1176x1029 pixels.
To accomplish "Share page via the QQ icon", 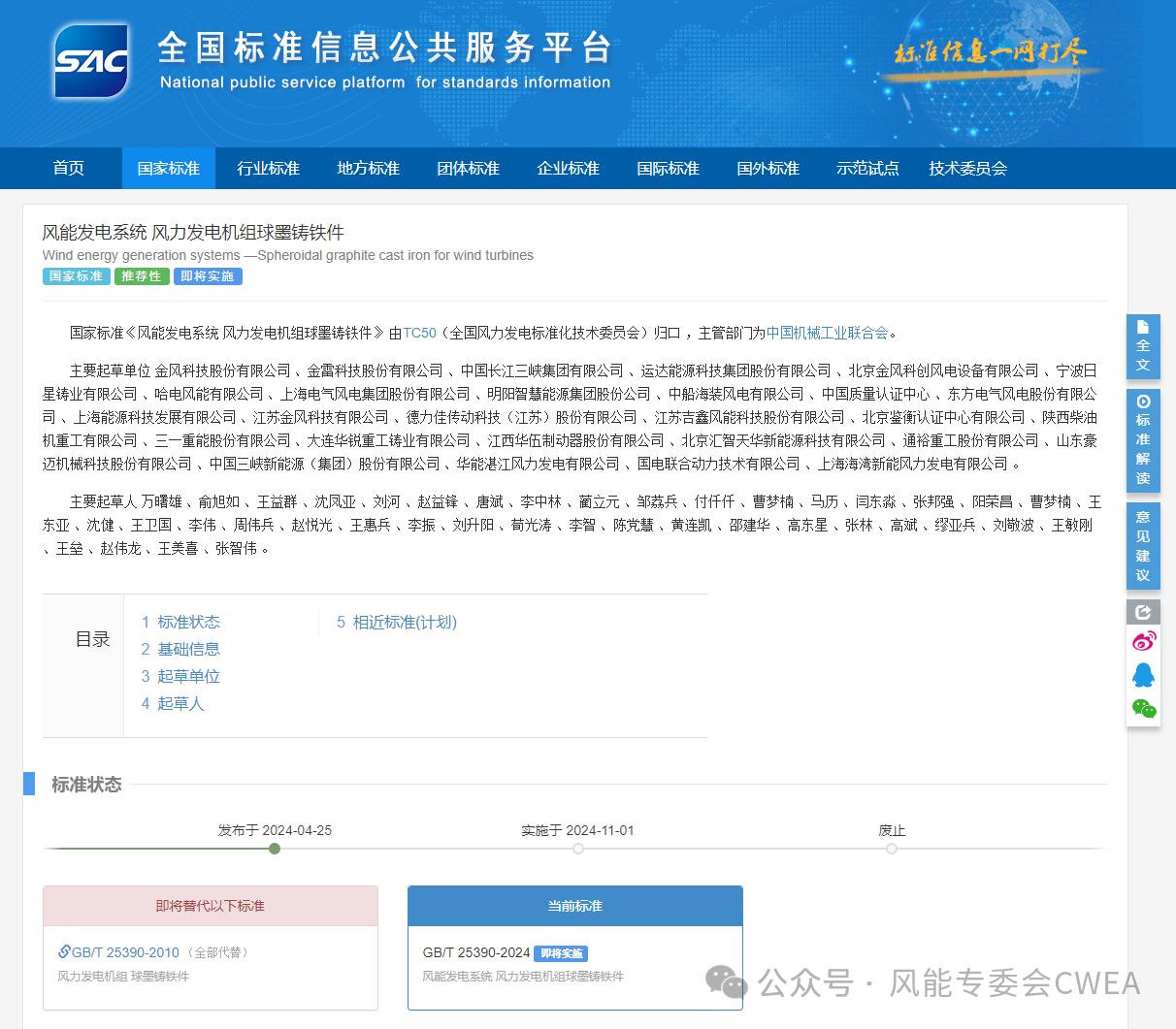I will click(1143, 674).
